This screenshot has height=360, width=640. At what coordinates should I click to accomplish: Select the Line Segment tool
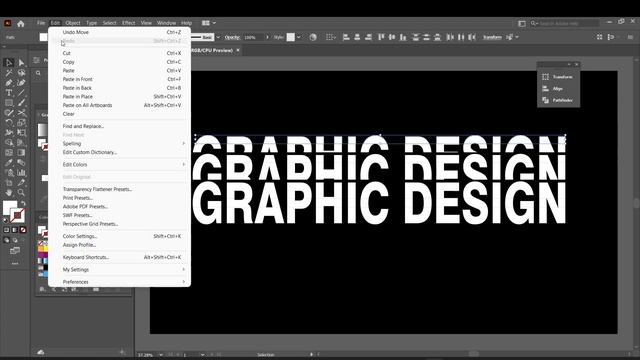[21, 93]
